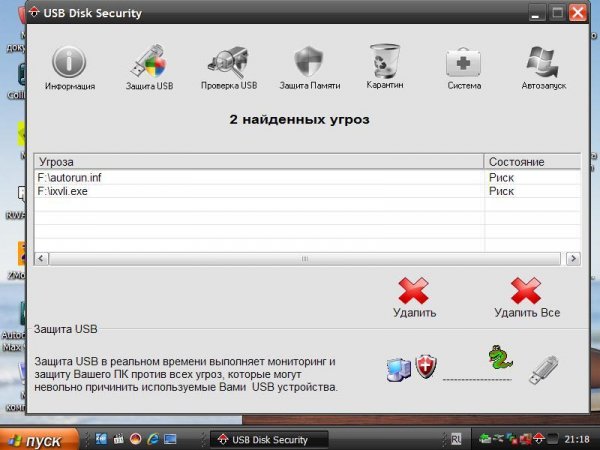
Task: Click the Риск status of ixvli.exe
Action: [501, 191]
